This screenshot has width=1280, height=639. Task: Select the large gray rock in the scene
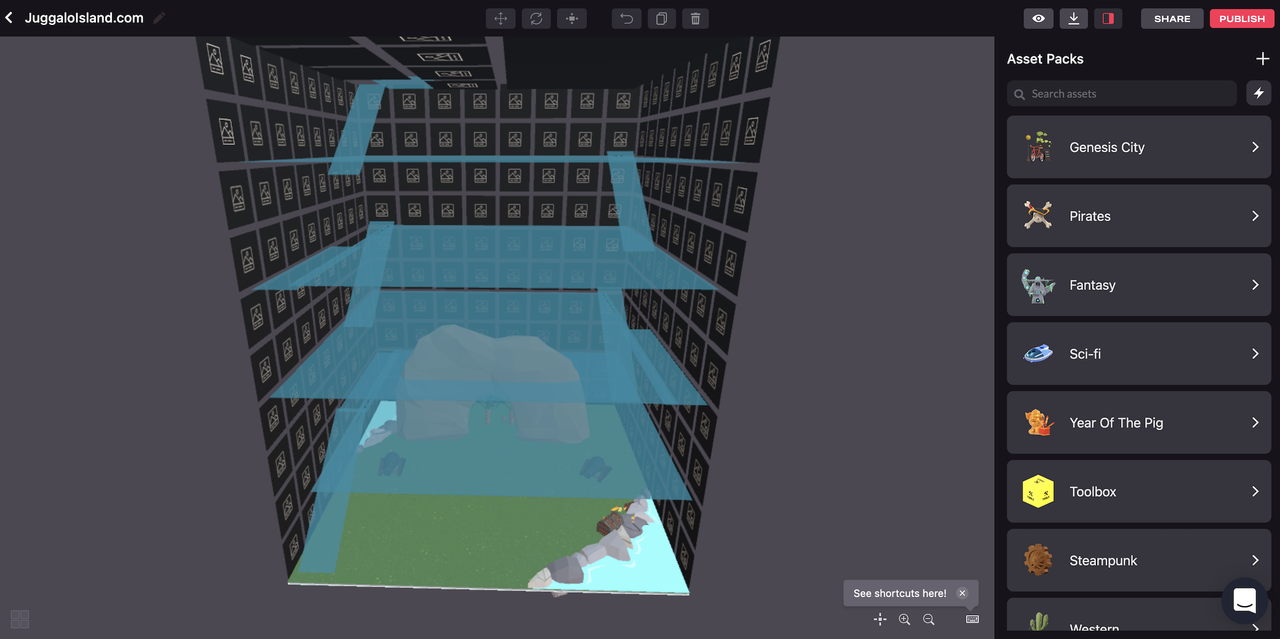494,385
